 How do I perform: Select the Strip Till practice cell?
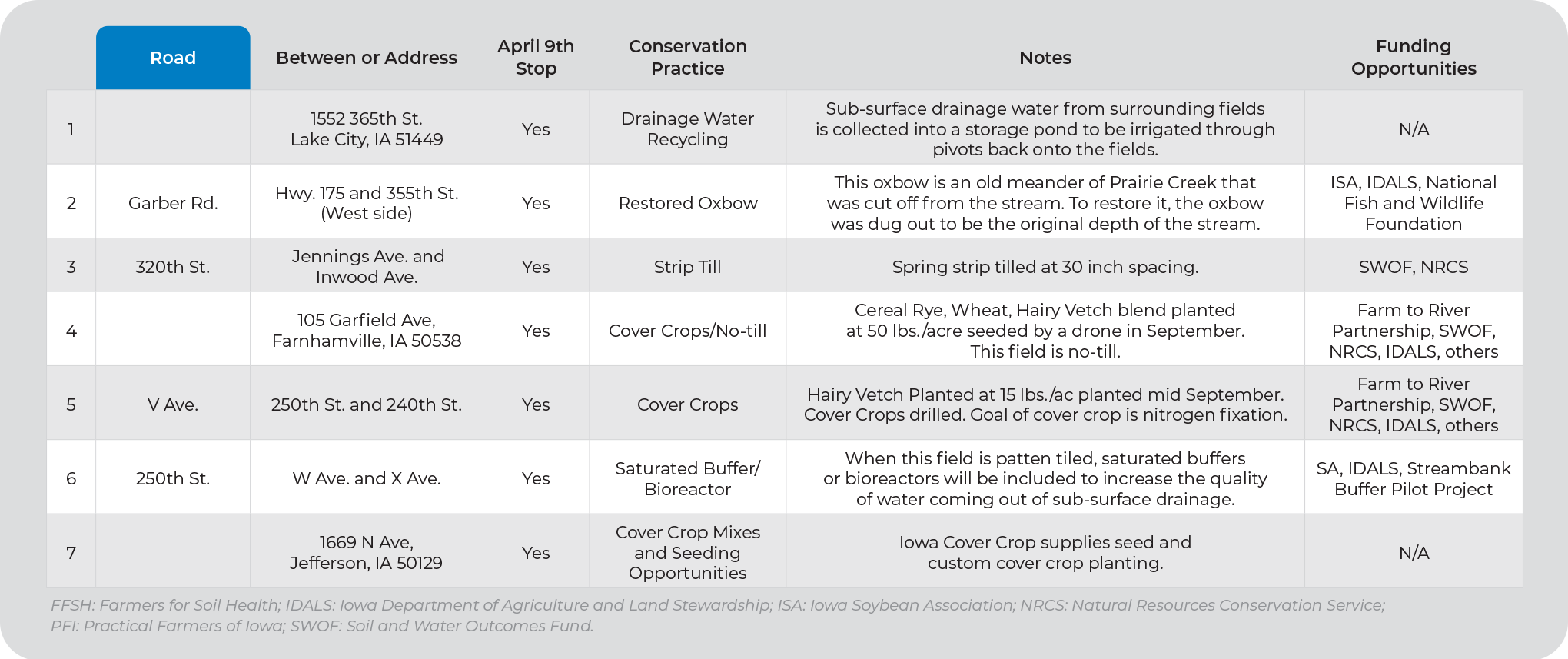pos(687,267)
